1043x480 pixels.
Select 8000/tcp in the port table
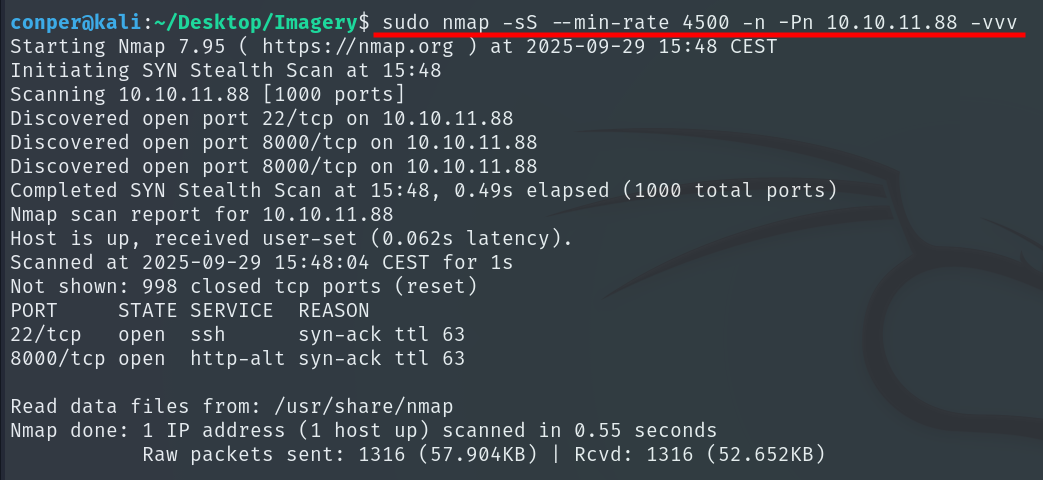coord(58,358)
